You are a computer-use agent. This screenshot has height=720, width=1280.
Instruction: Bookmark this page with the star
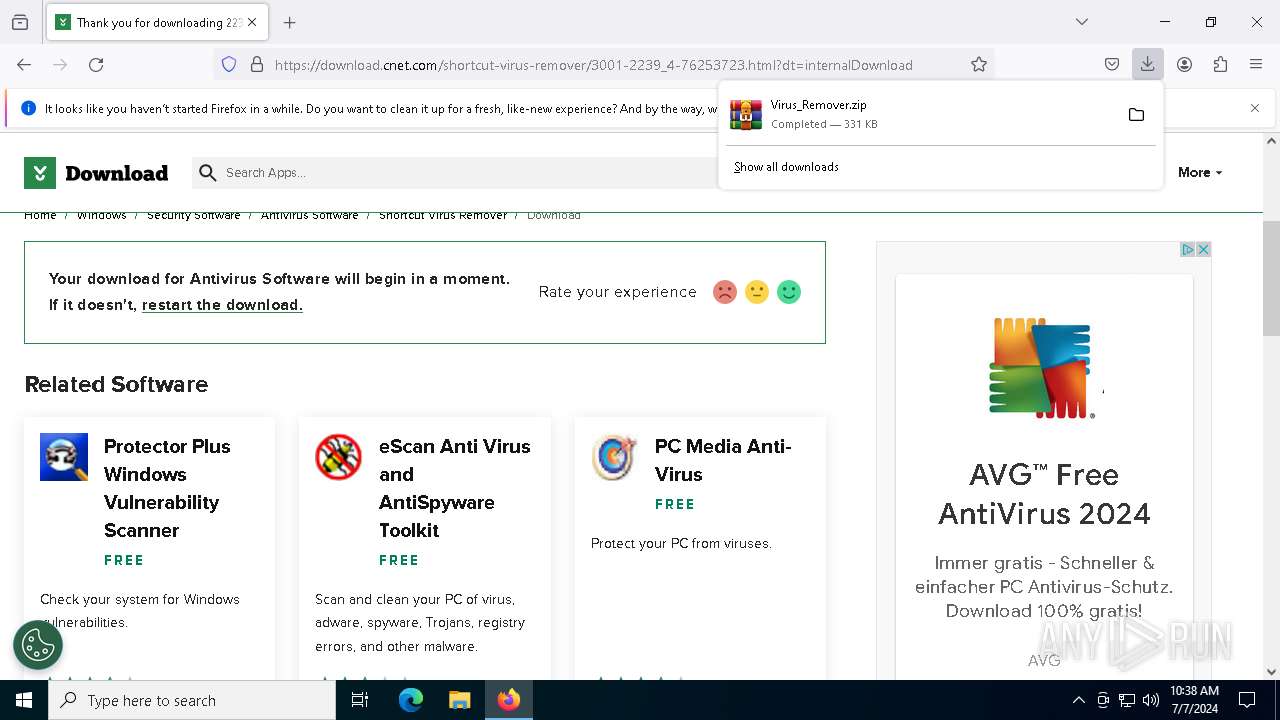[979, 64]
